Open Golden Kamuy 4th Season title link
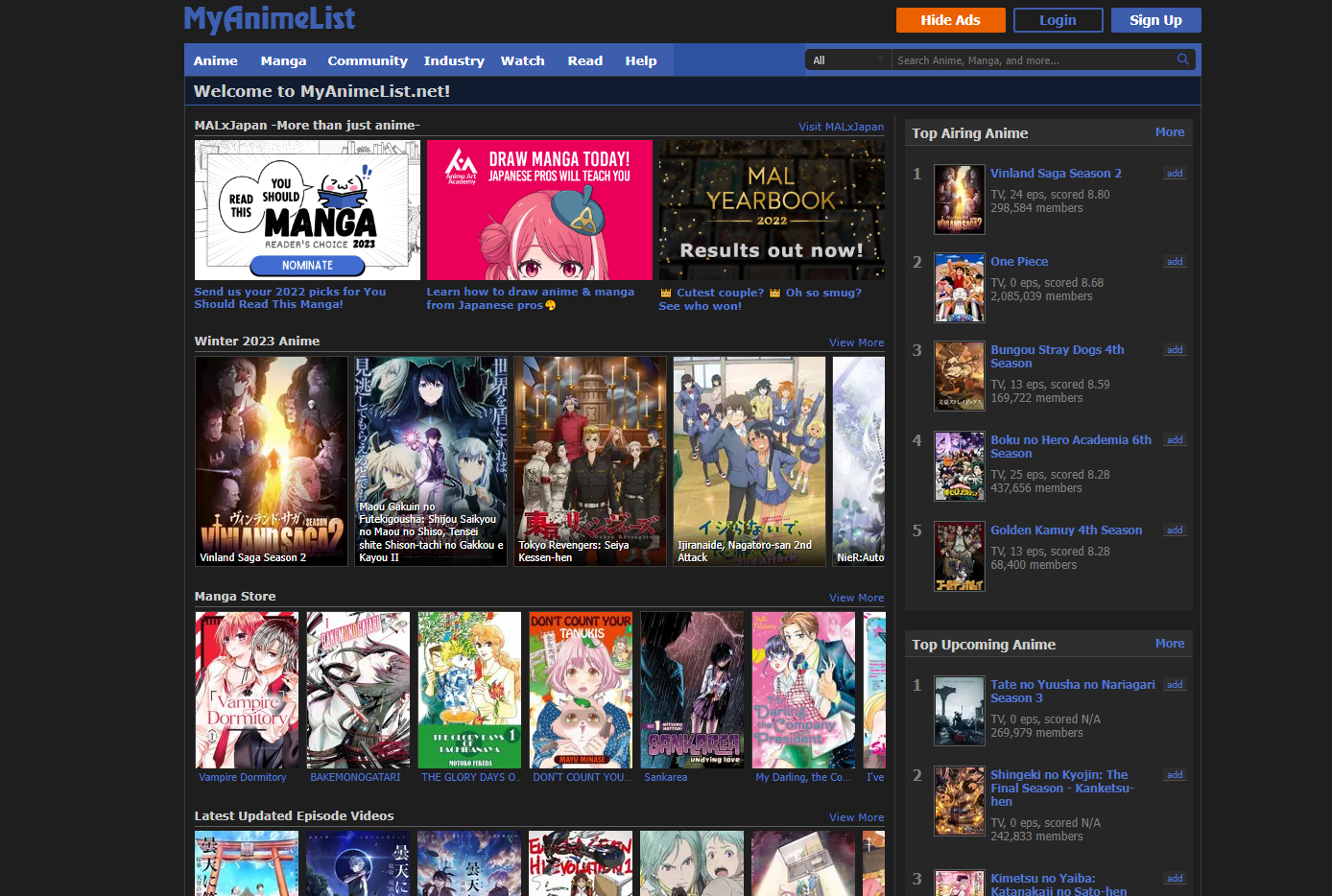The width and height of the screenshot is (1332, 896). coord(1066,531)
